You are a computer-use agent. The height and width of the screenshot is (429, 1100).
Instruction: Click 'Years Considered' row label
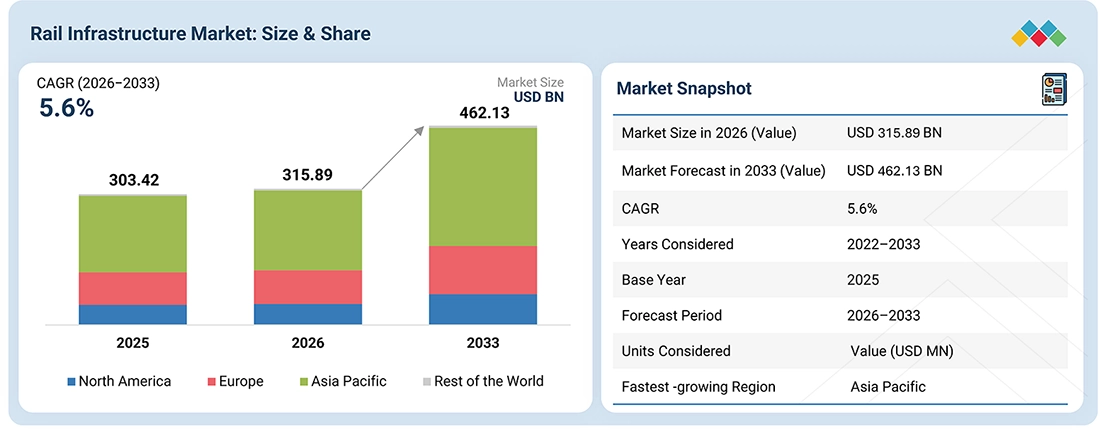point(678,244)
